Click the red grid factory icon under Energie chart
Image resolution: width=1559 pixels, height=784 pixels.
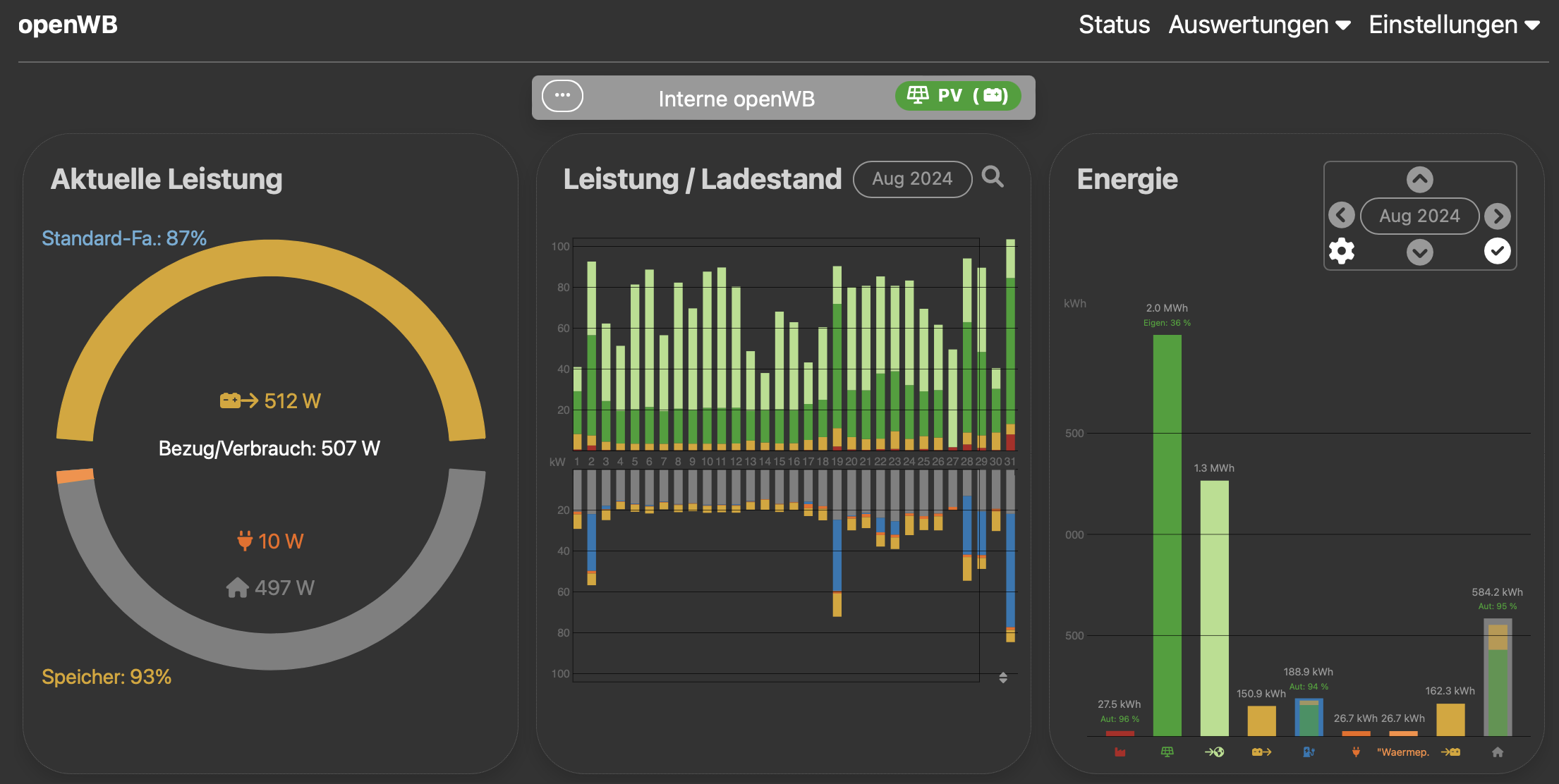(1120, 752)
